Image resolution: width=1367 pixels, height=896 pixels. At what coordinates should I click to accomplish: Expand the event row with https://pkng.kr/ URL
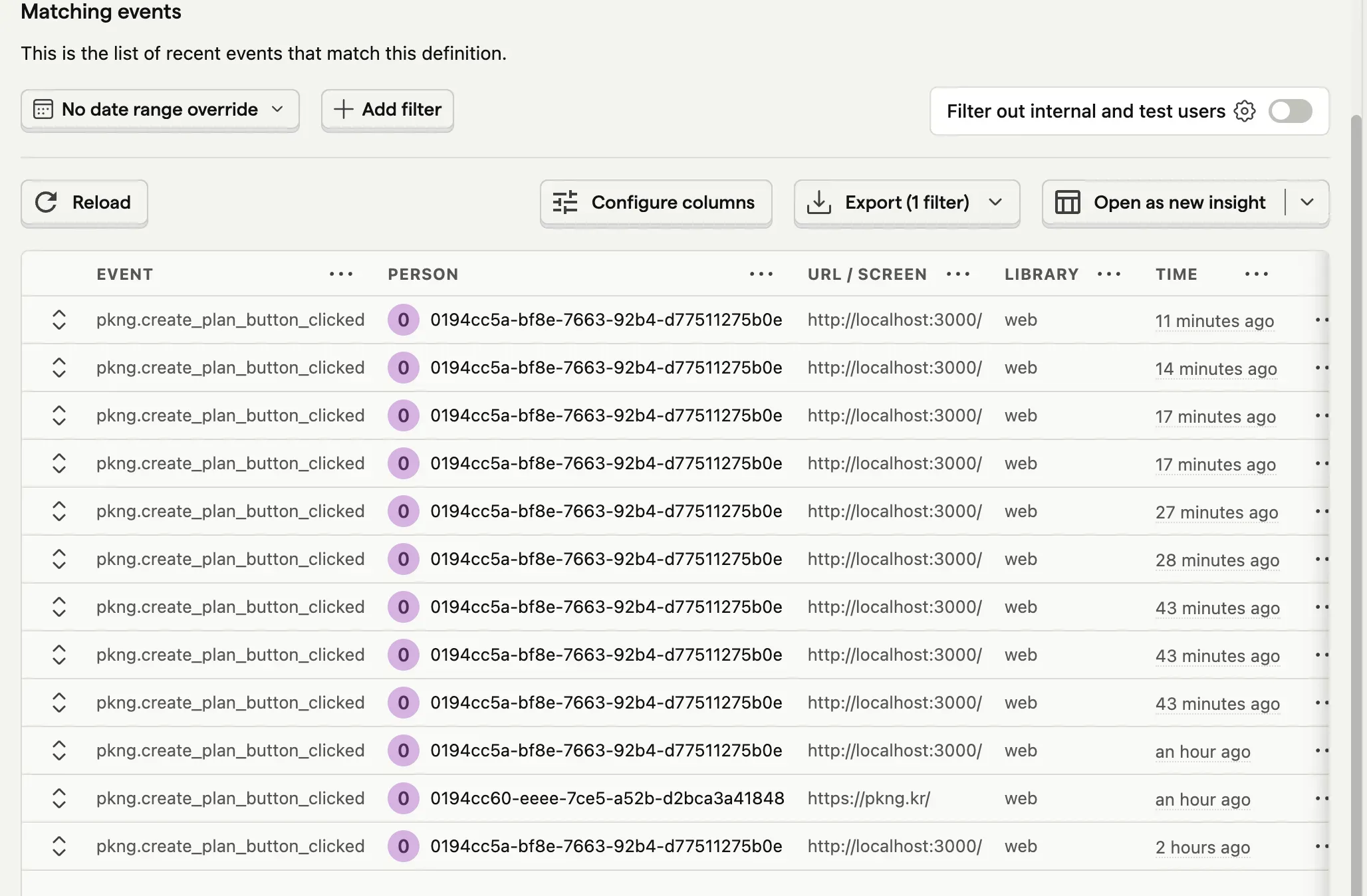coord(59,798)
